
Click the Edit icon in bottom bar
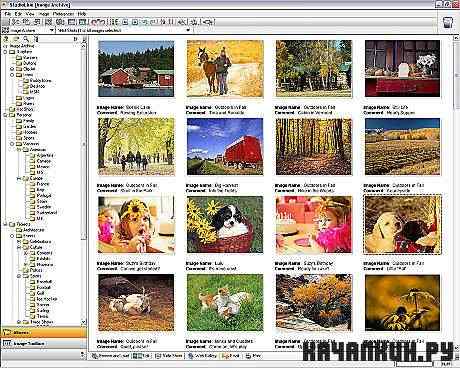(x=137, y=356)
